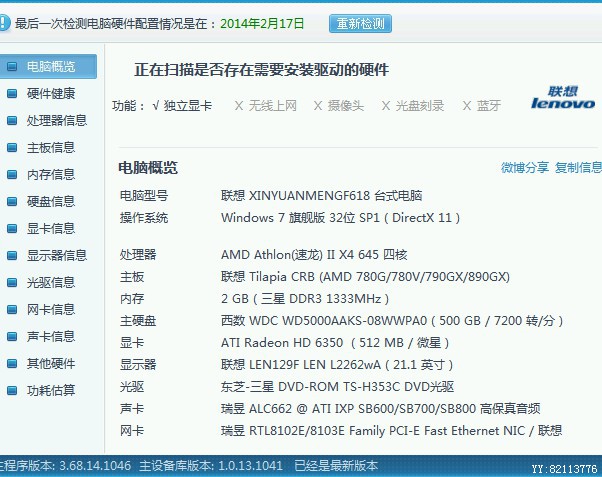Click the 联想 Tilapia CRB motherboard value
This screenshot has height=477, width=602.
(x=366, y=277)
